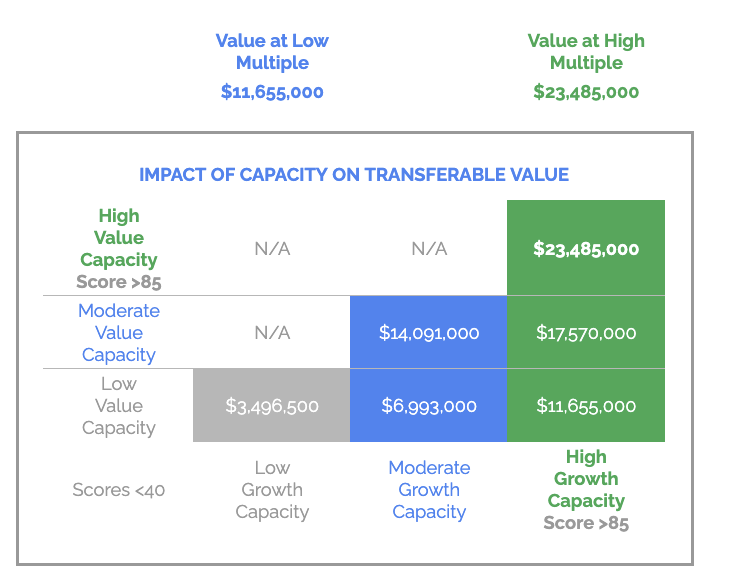The image size is (737, 578).
Task: Click the N/A cell in Moderate Value Capacity row
Action: [x=272, y=333]
